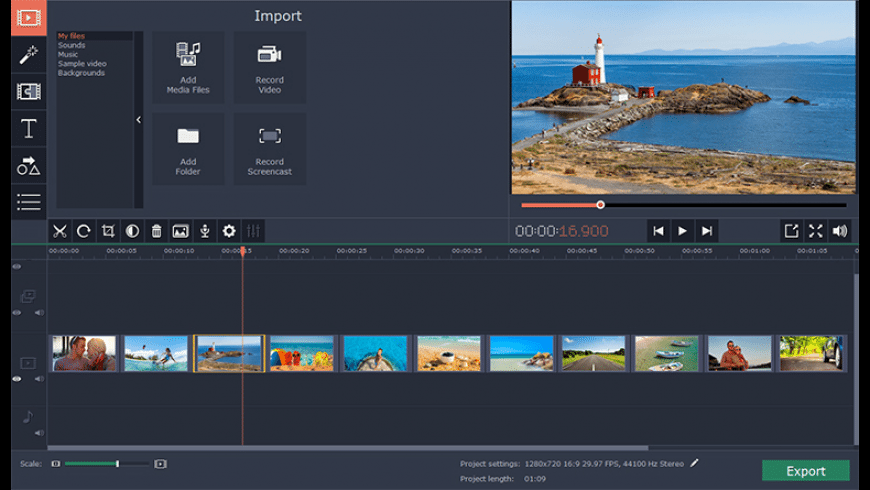Click the timeline Scale zoom slider
870x490 pixels.
pos(117,464)
